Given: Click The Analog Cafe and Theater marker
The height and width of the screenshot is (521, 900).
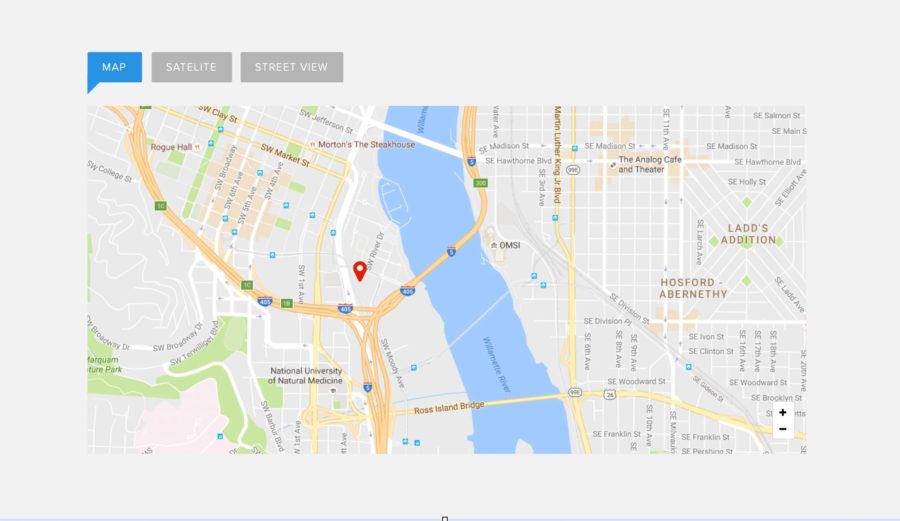Looking at the screenshot, I should pyautogui.click(x=613, y=165).
